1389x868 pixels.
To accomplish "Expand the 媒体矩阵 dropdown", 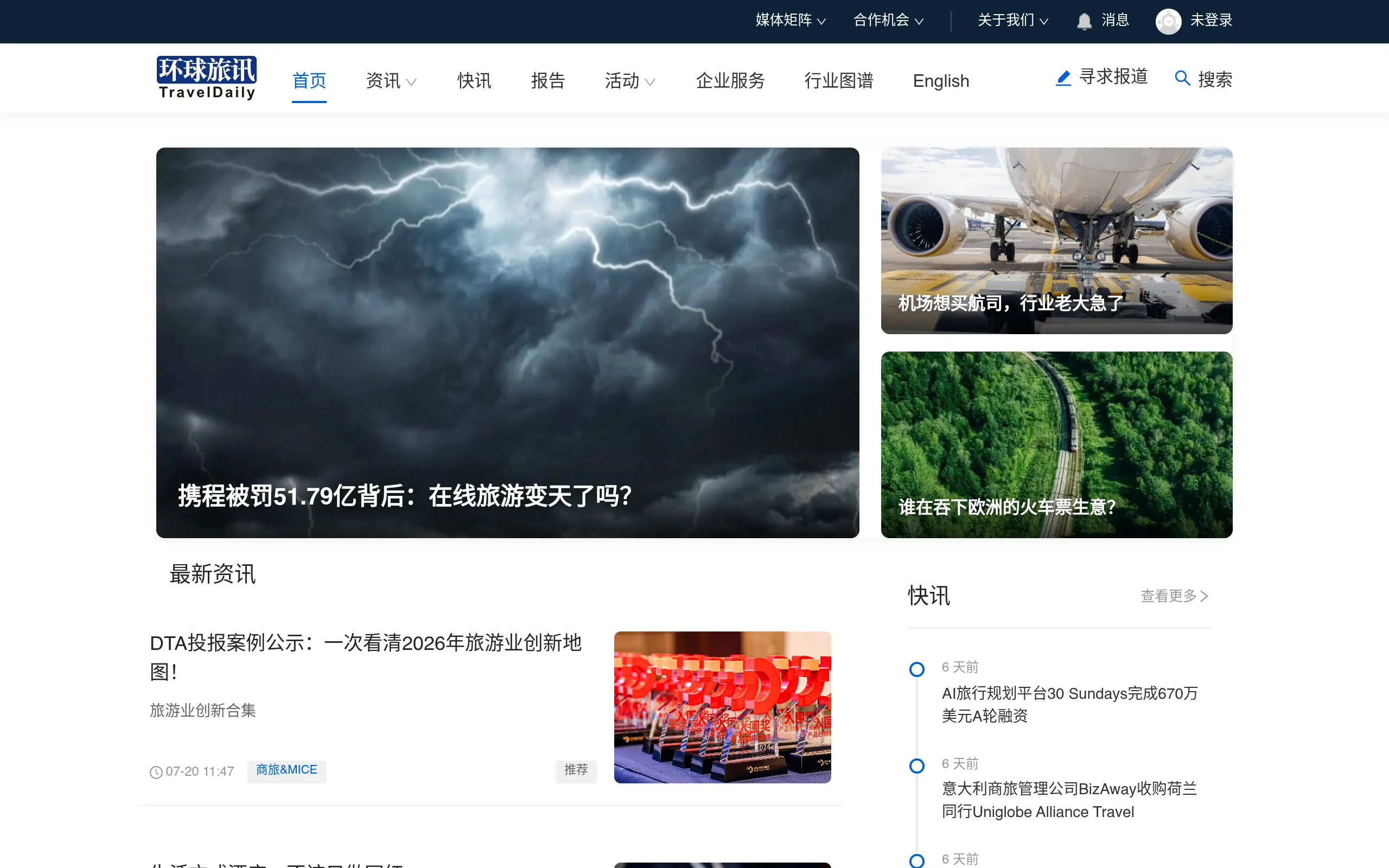I will pos(791,20).
